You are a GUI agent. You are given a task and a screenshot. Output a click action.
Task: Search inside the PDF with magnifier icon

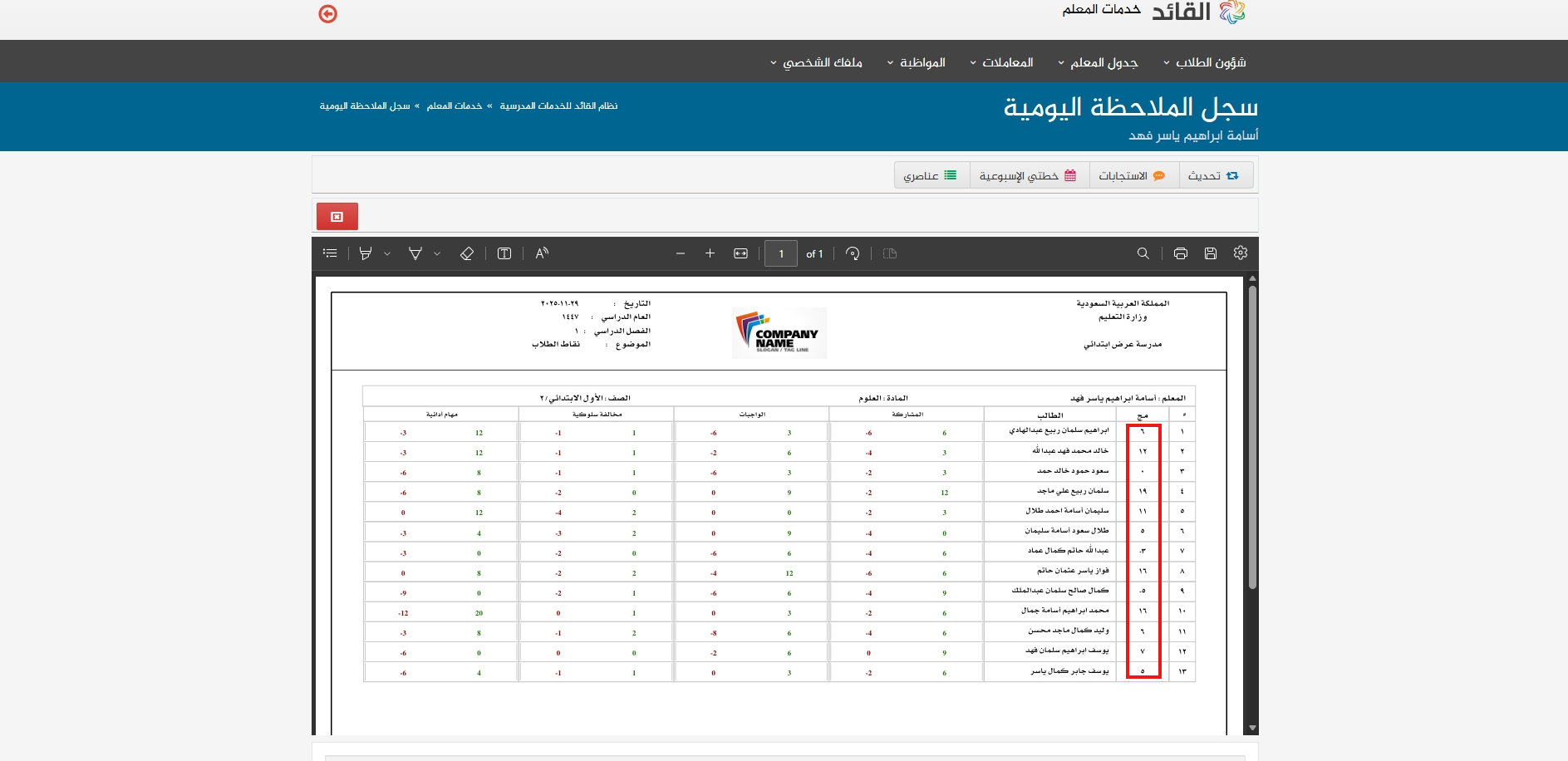(1143, 253)
